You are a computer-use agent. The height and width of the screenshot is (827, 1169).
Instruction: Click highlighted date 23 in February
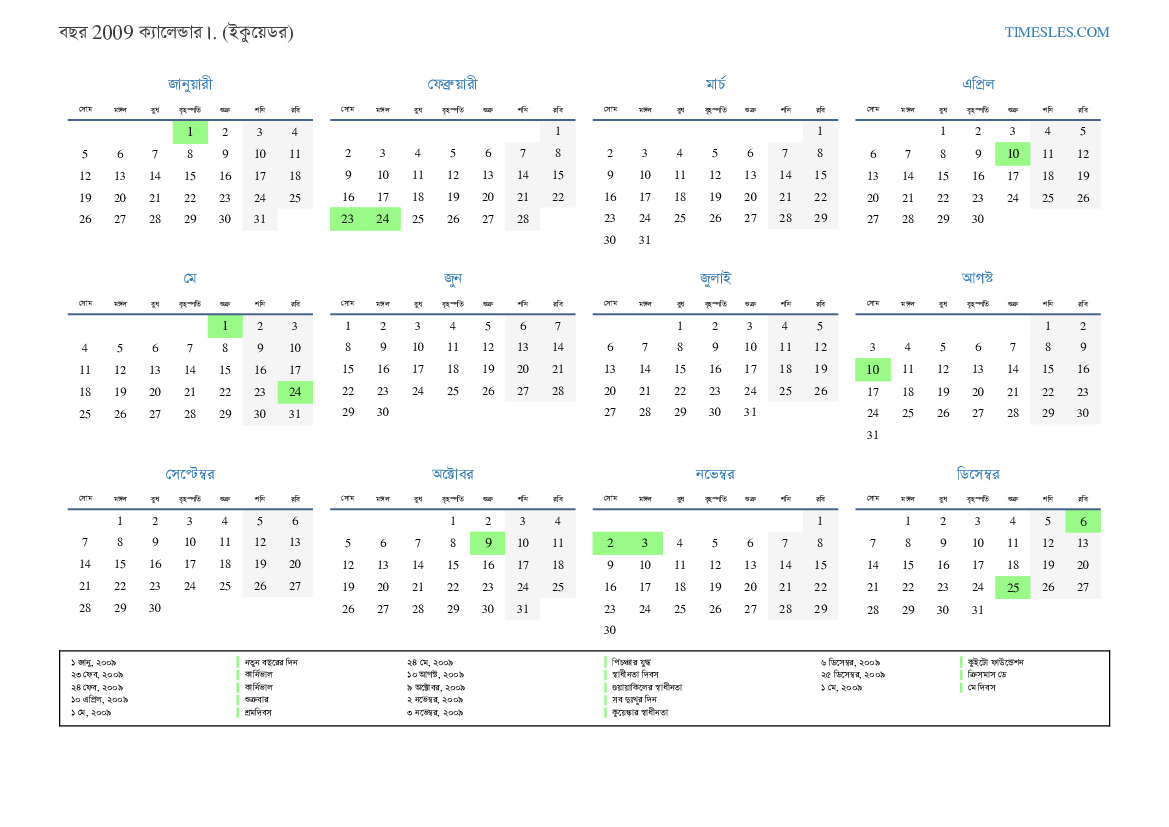click(x=347, y=219)
